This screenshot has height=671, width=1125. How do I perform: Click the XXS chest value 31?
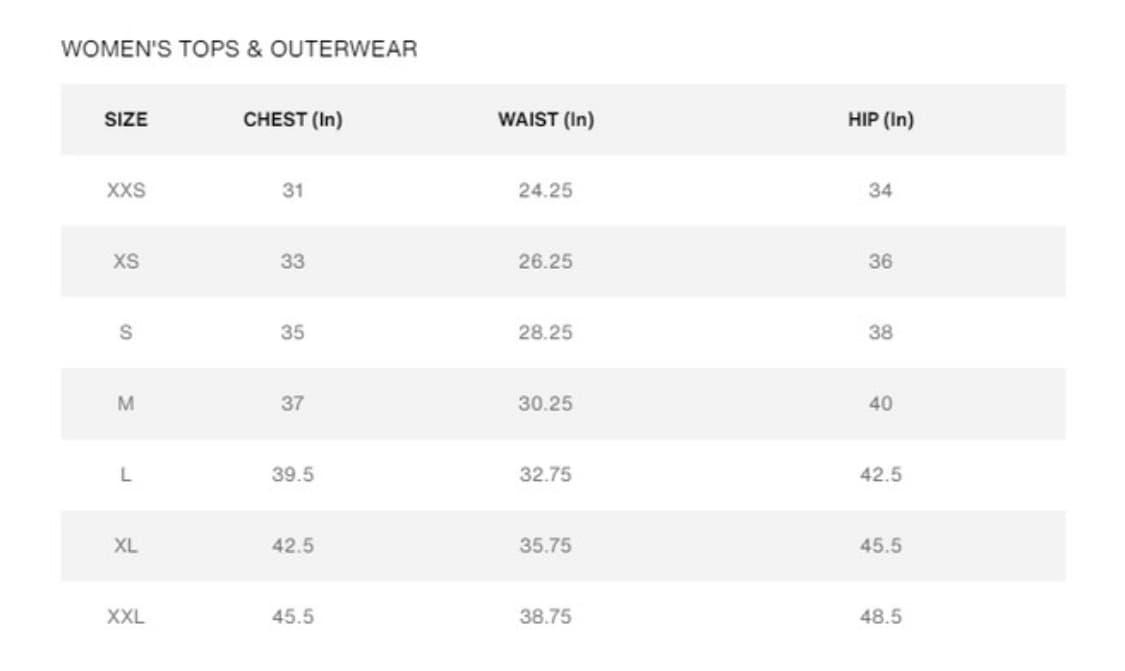coord(292,190)
